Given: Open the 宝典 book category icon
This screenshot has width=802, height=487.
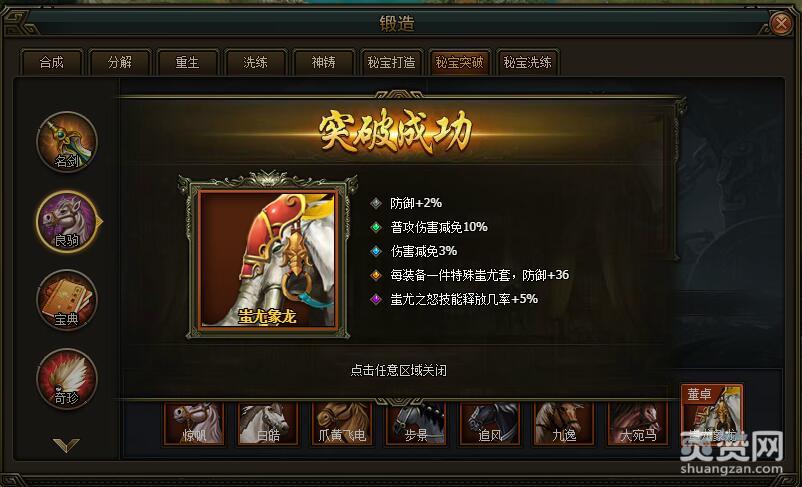Looking at the screenshot, I should coord(66,300).
